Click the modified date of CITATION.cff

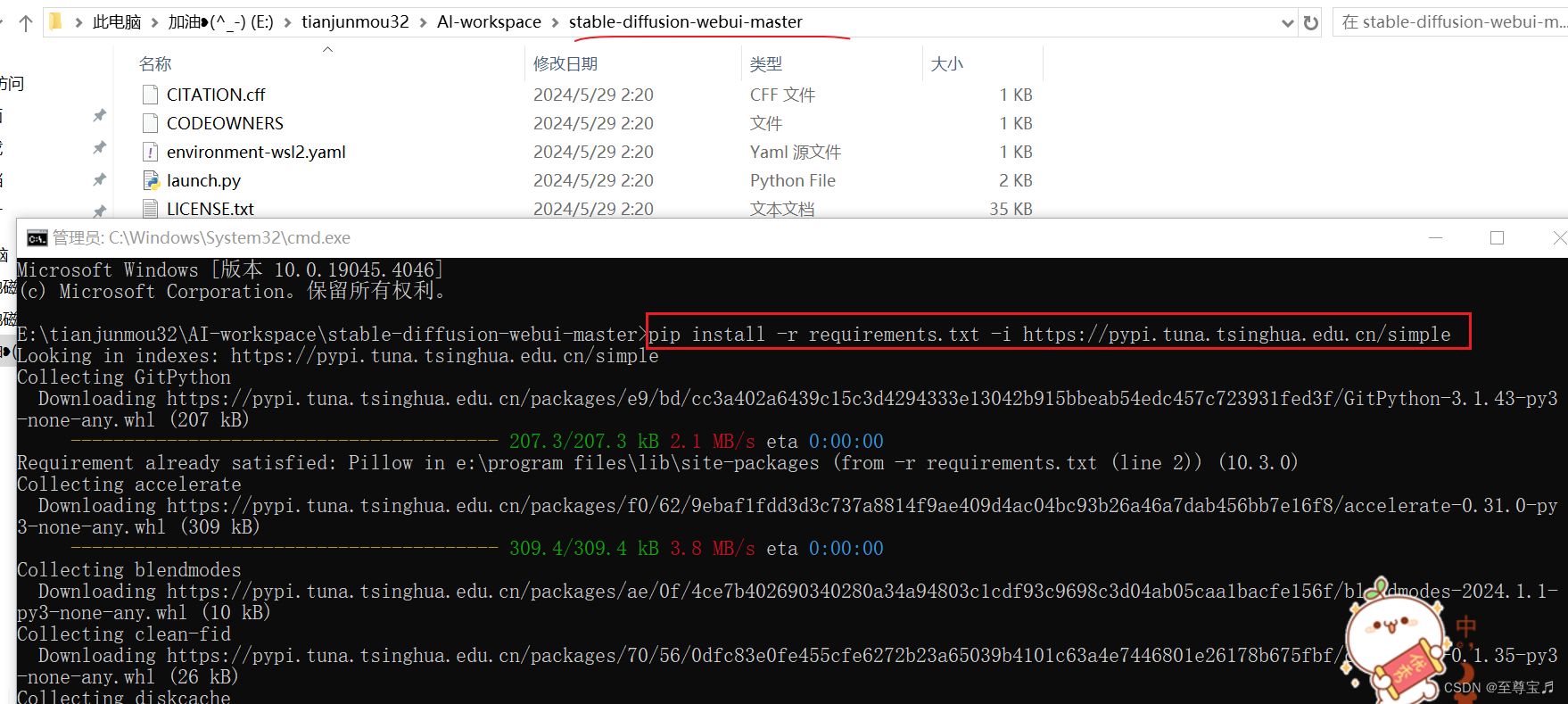pyautogui.click(x=593, y=95)
